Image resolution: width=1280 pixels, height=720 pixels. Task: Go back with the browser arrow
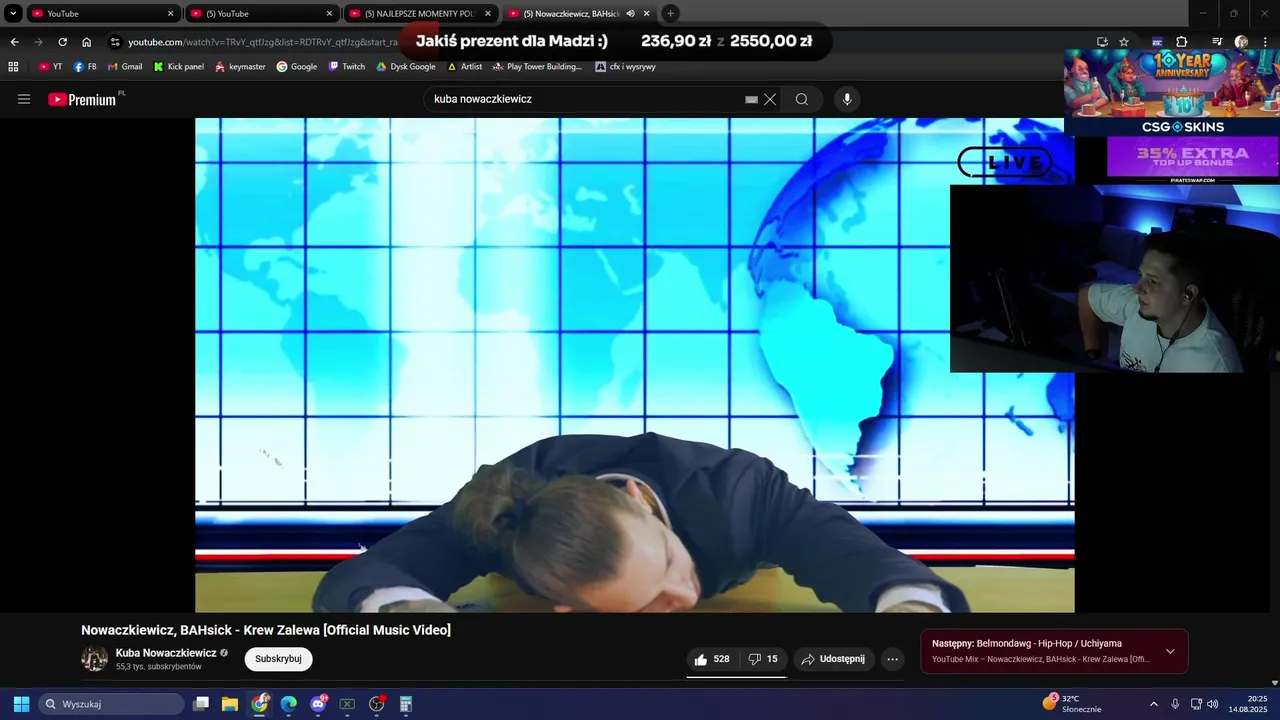click(14, 42)
